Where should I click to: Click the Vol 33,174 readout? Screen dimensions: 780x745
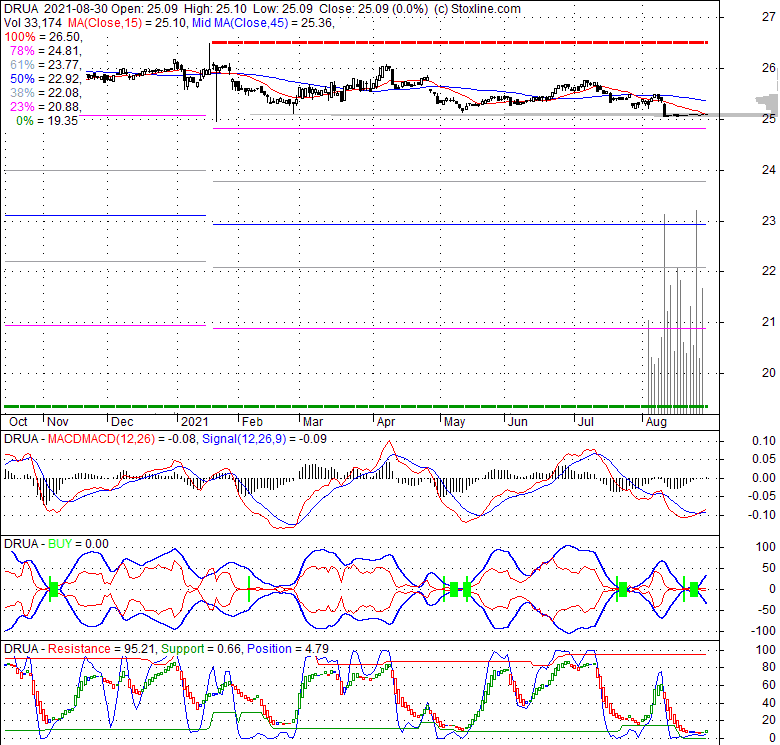(33, 23)
